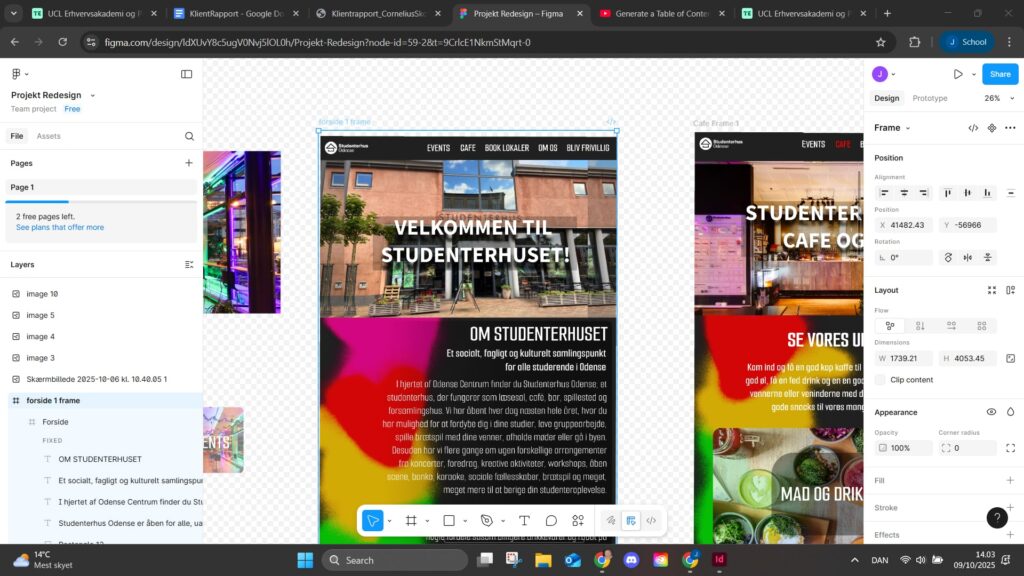Click align vertical centers icon
The width and height of the screenshot is (1024, 576).
click(x=967, y=193)
